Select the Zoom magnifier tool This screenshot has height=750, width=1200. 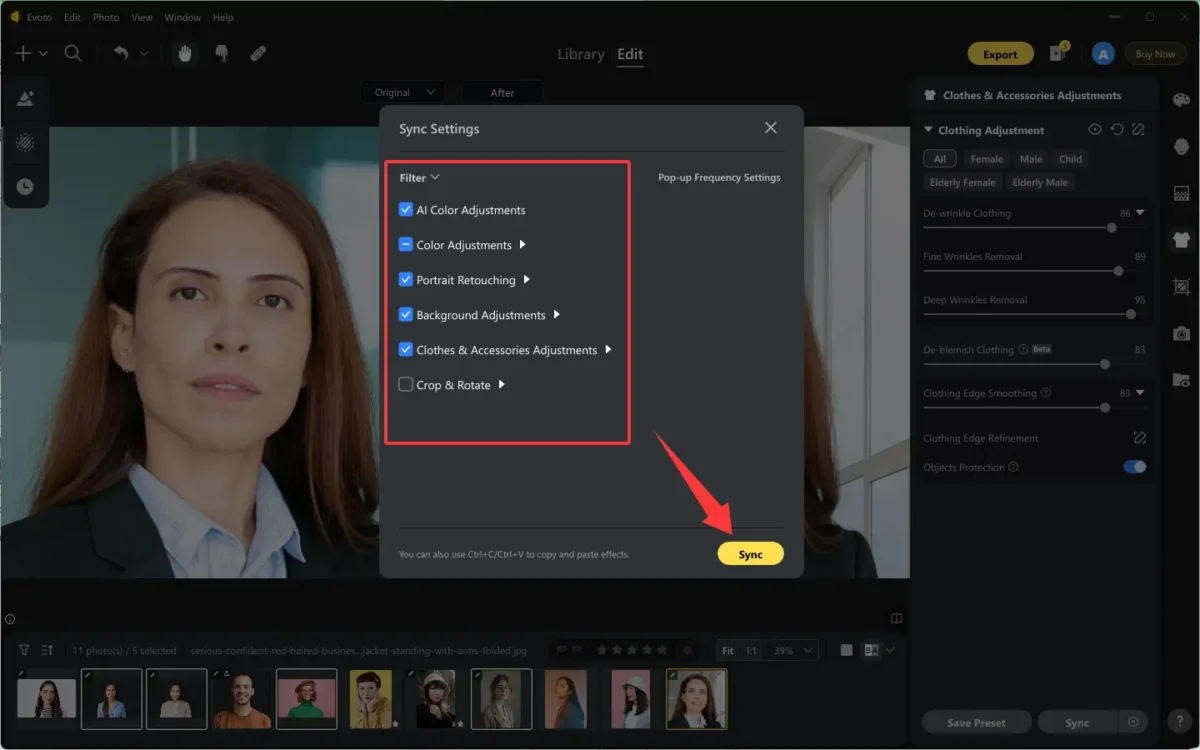[73, 53]
